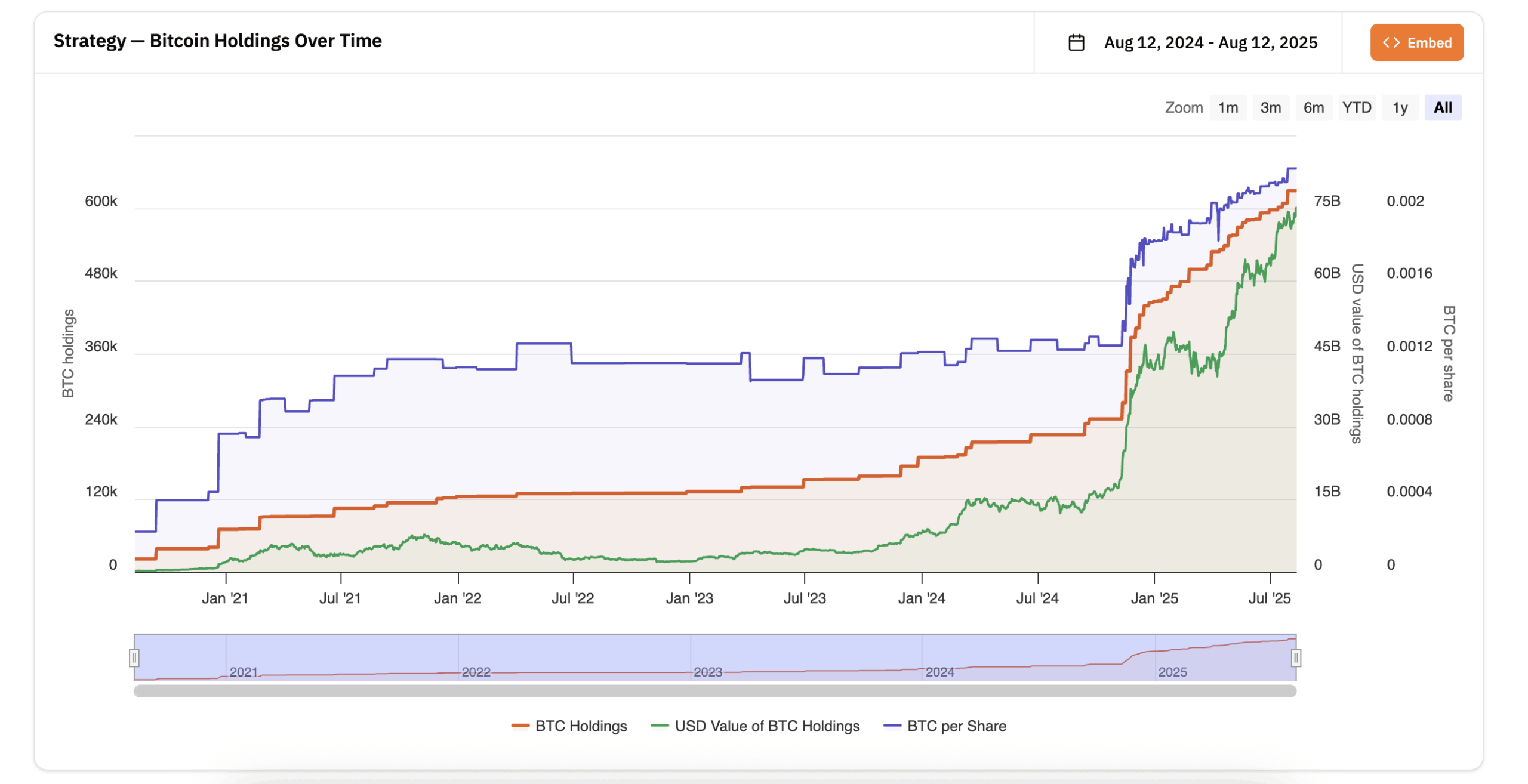The width and height of the screenshot is (1528, 784).
Task: Click the 600k y-axis label
Action: pos(101,202)
